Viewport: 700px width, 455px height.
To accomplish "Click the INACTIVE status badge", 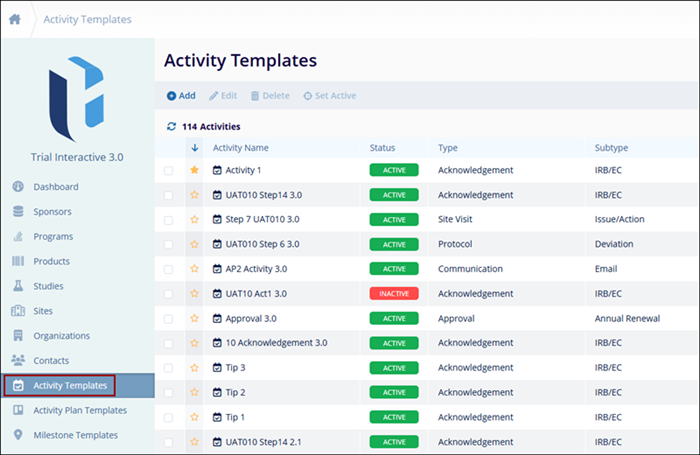I will point(393,294).
